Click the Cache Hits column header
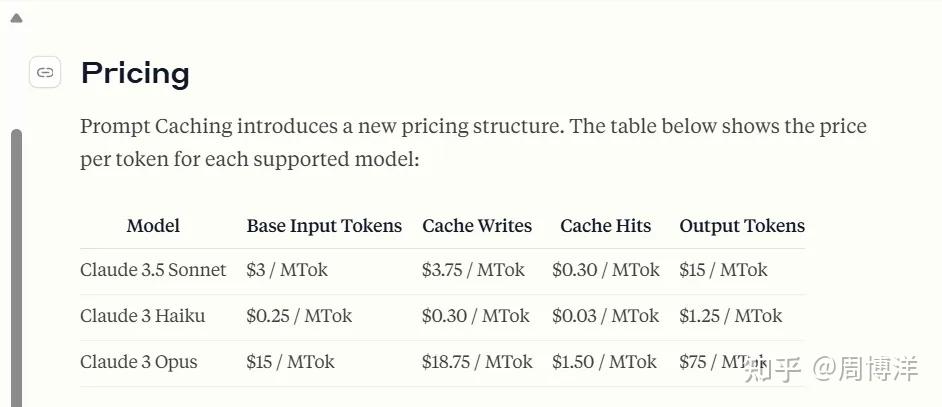 tap(605, 226)
